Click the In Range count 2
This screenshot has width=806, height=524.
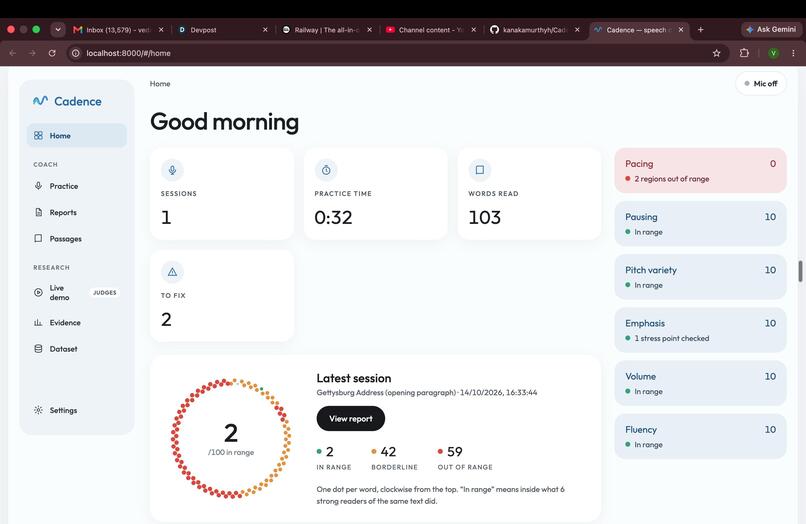(329, 451)
